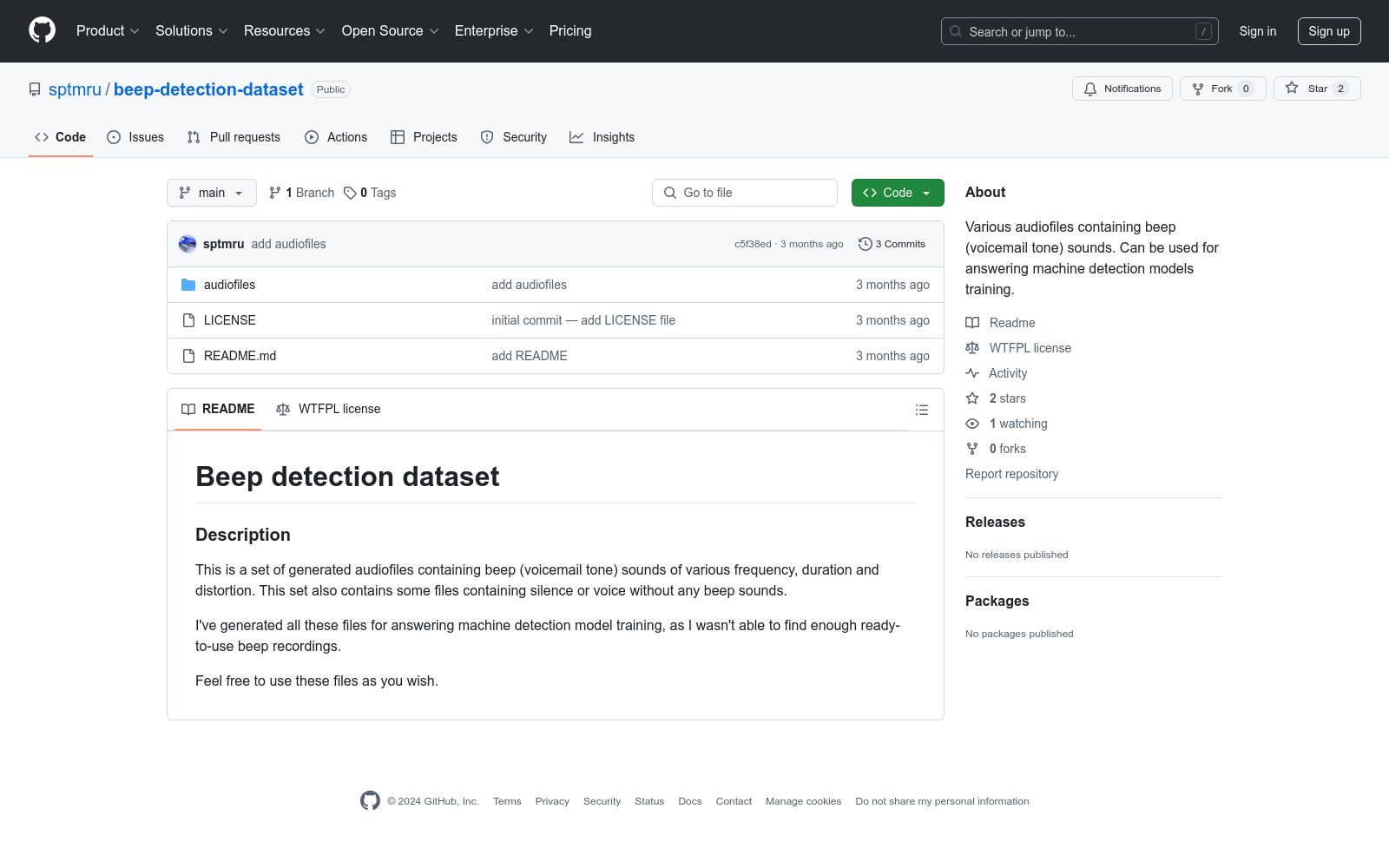Click the star count badge 2

tap(1340, 89)
